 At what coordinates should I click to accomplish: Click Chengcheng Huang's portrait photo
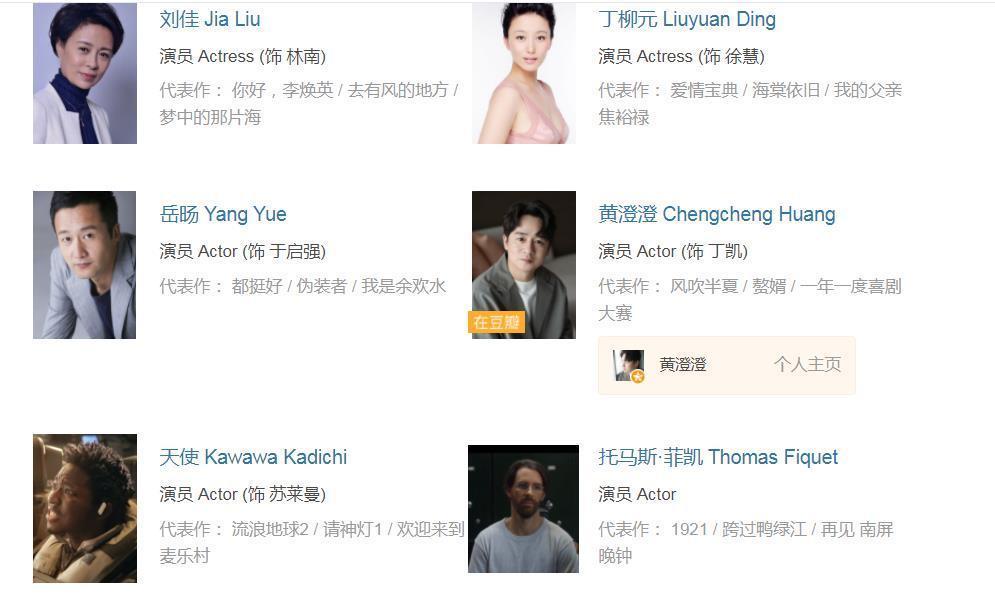(x=524, y=265)
